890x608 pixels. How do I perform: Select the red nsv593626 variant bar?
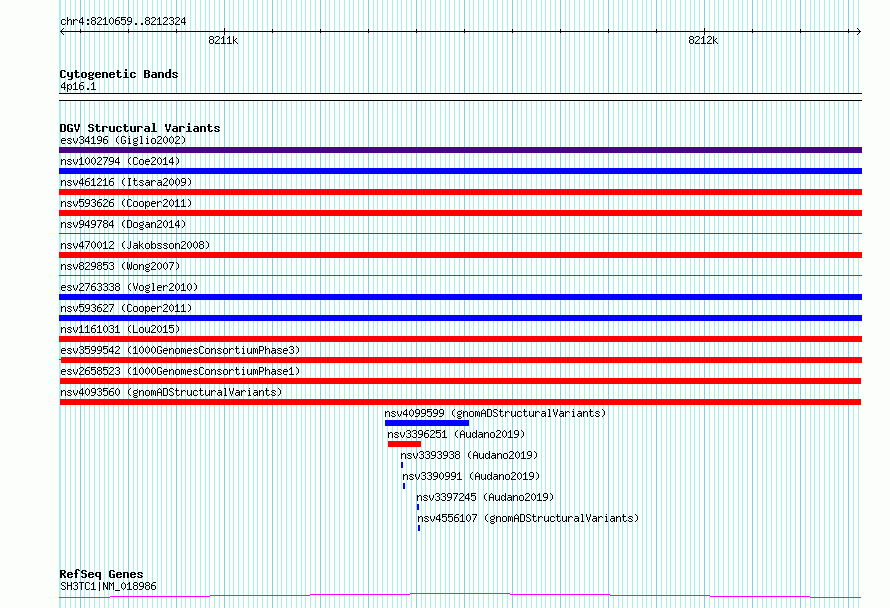tap(460, 213)
